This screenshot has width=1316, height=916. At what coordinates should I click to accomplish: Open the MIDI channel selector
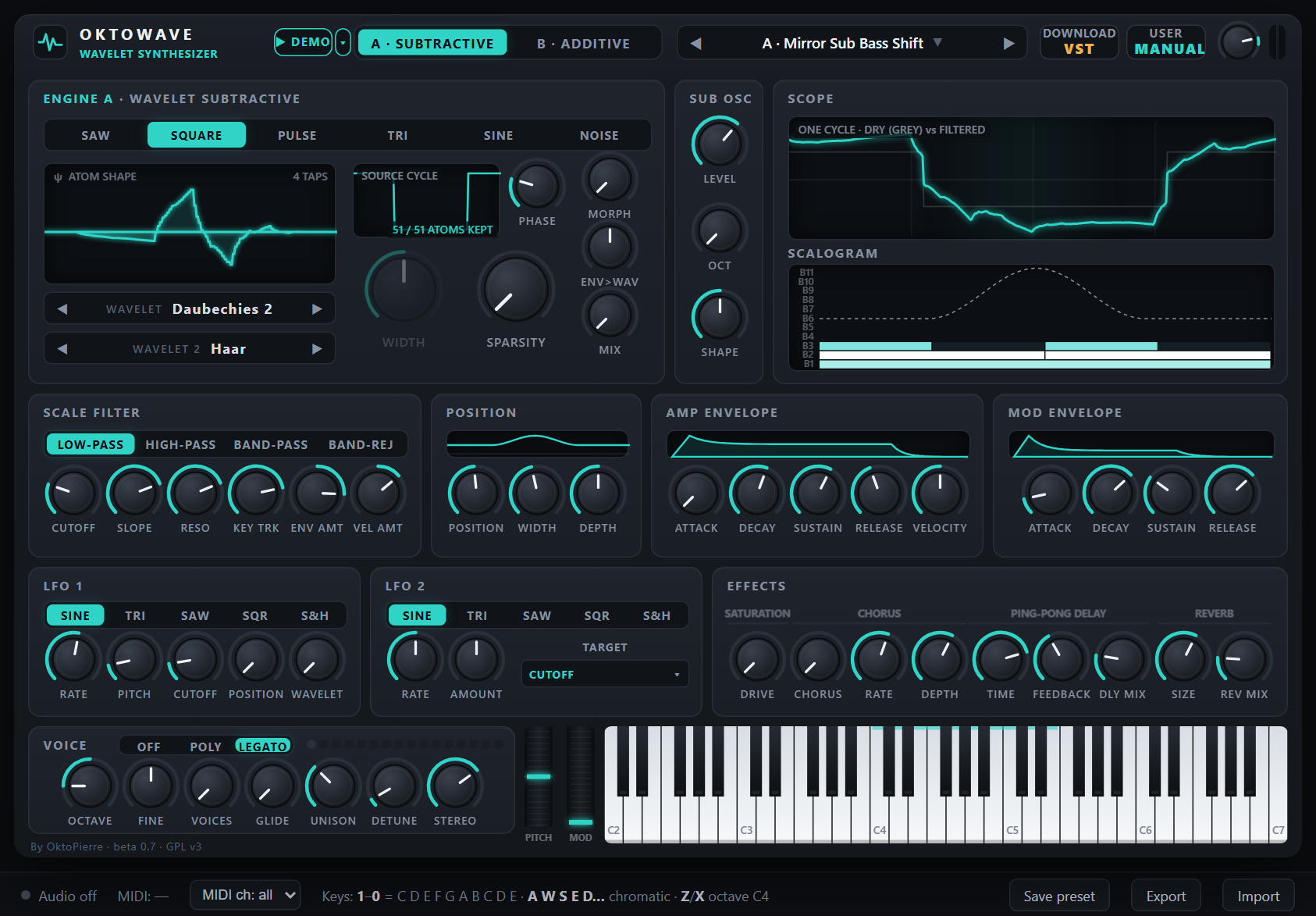coord(245,895)
